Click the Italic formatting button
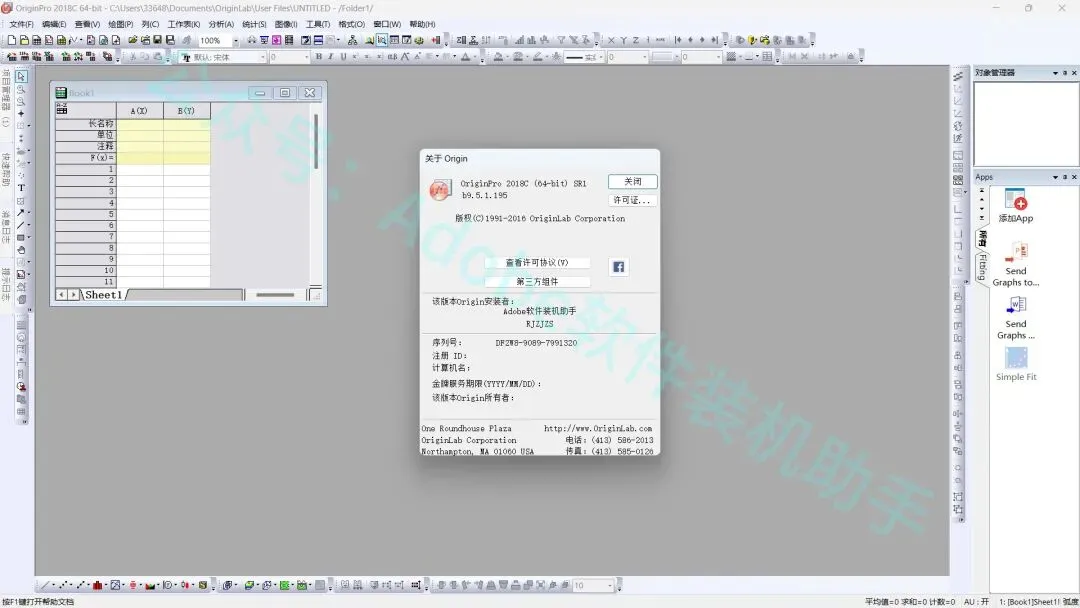1080x608 pixels. click(x=331, y=57)
